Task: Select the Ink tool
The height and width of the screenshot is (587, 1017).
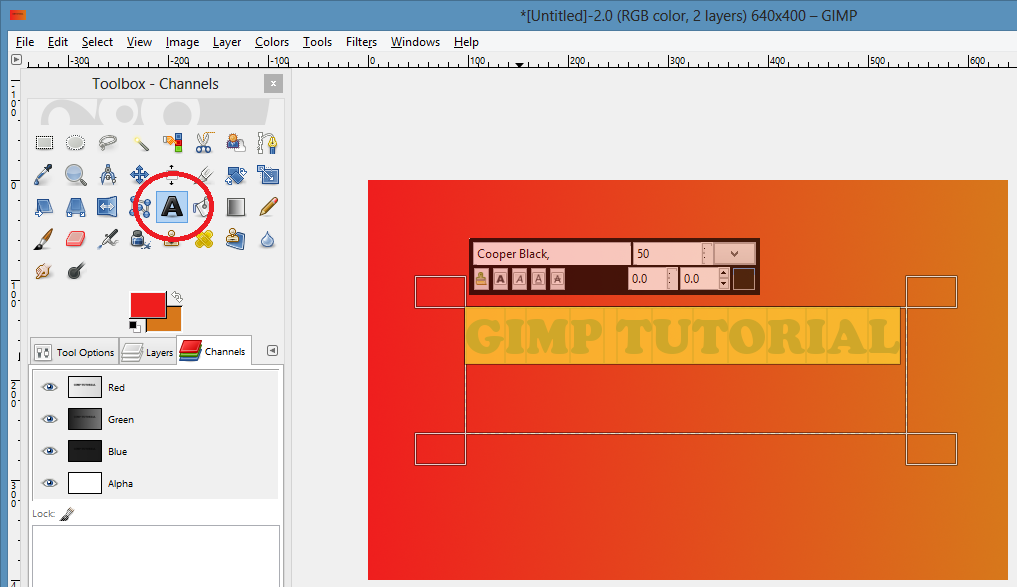Action: 140,239
